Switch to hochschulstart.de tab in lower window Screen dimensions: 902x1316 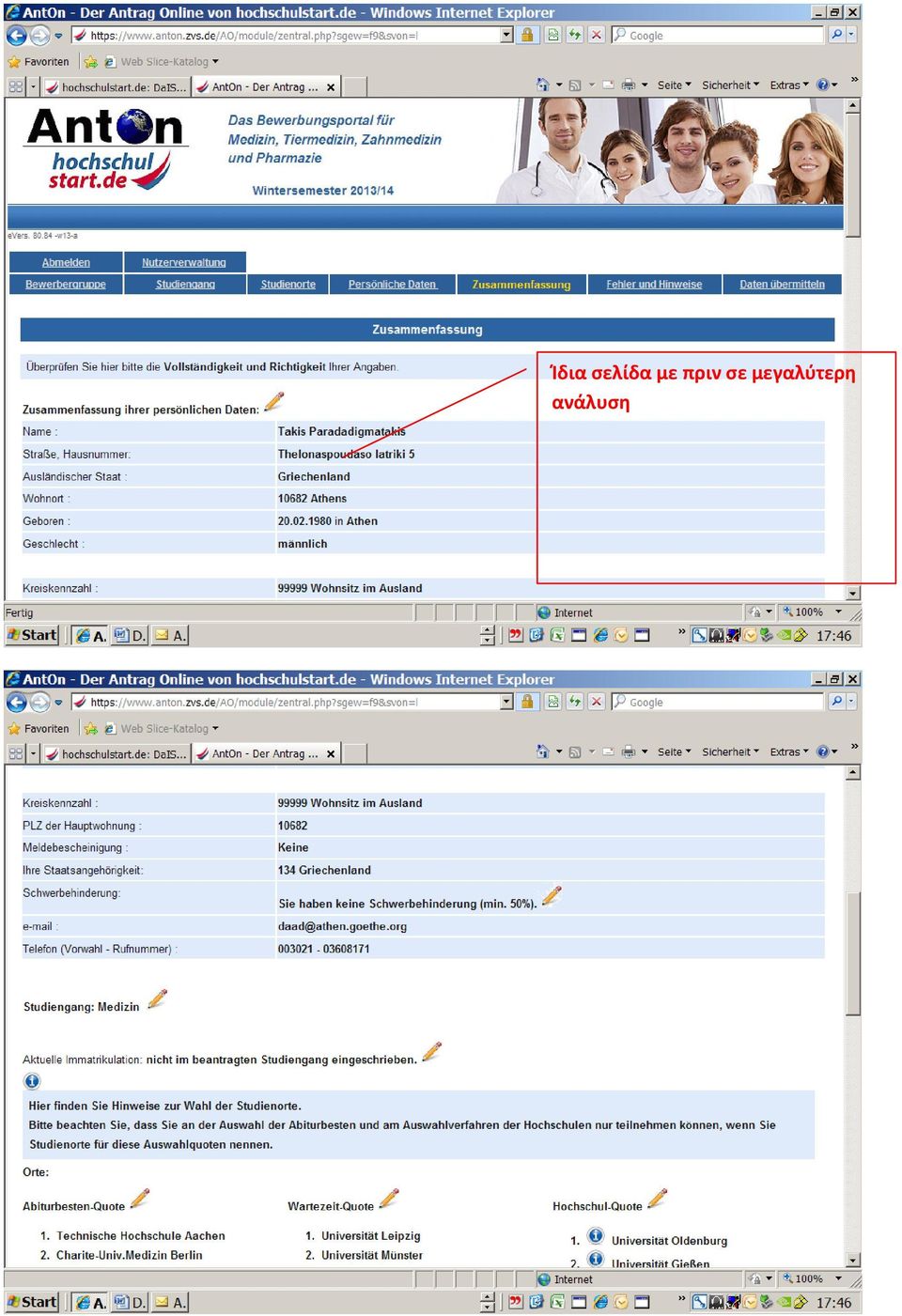[116, 754]
